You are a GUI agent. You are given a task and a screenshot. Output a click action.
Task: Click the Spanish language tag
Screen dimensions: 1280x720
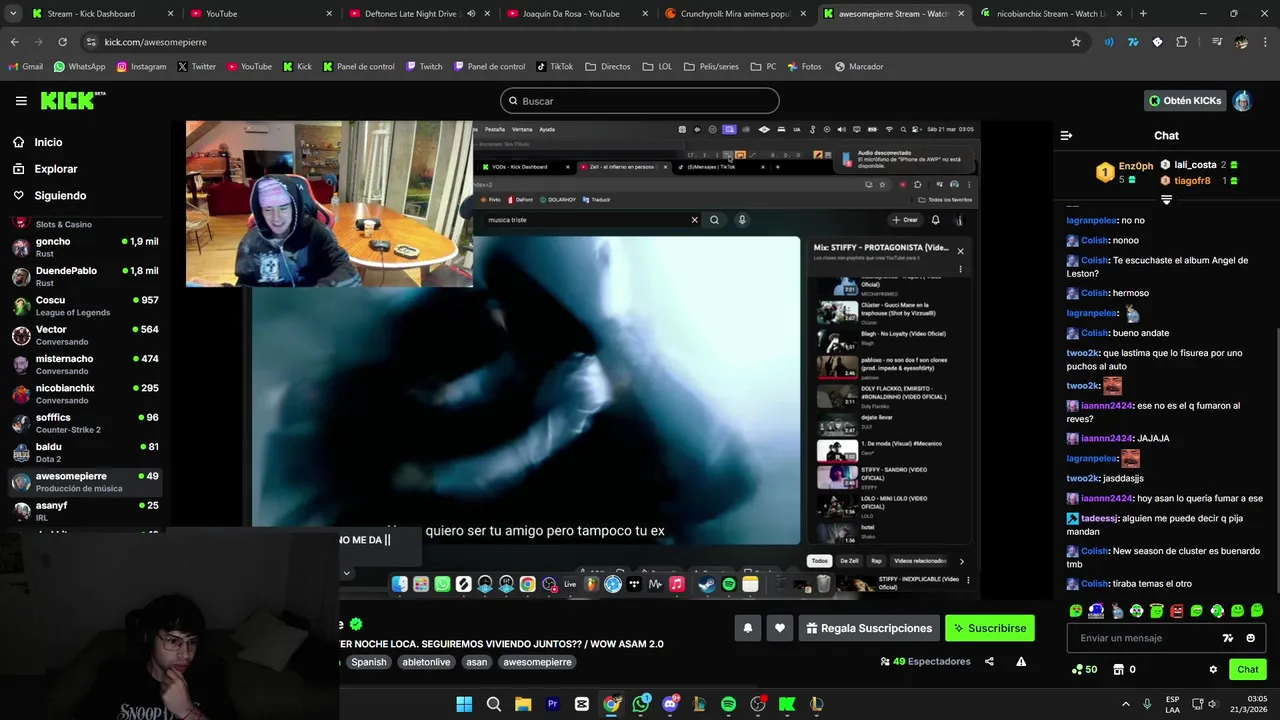368,662
